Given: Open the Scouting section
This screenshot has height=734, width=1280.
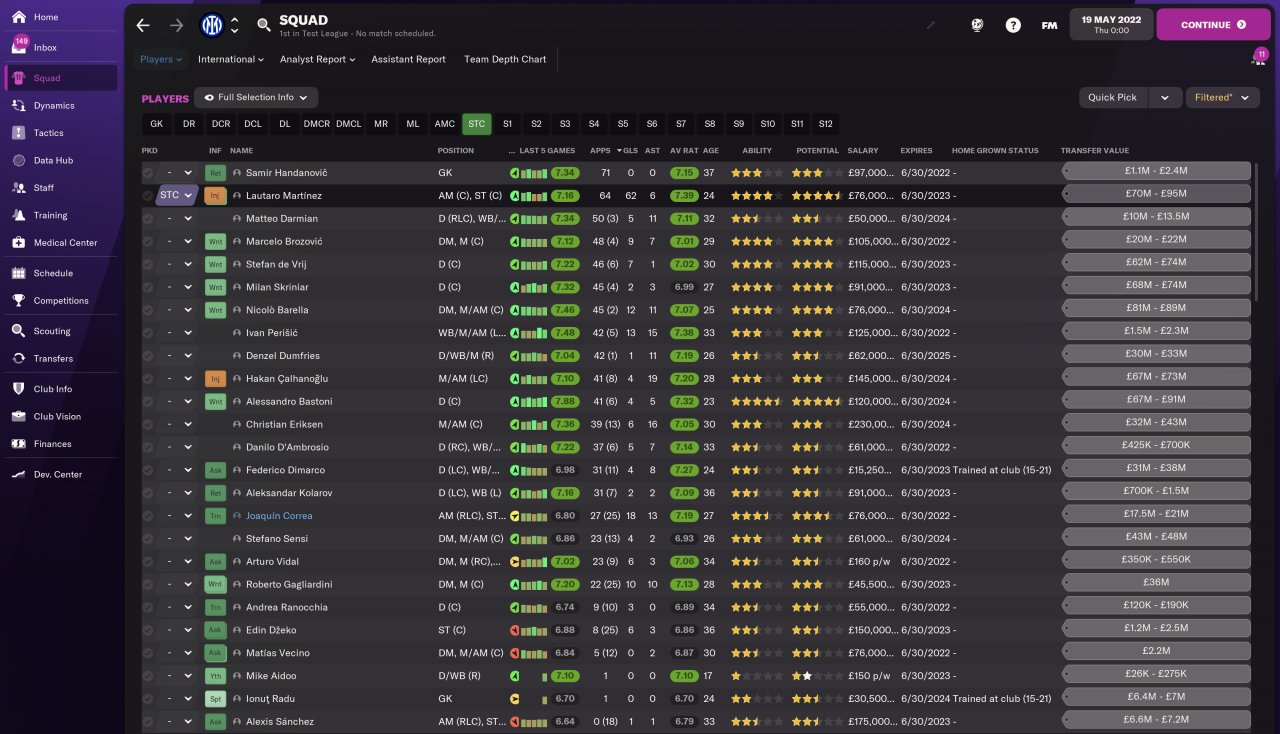Looking at the screenshot, I should pyautogui.click(x=60, y=331).
